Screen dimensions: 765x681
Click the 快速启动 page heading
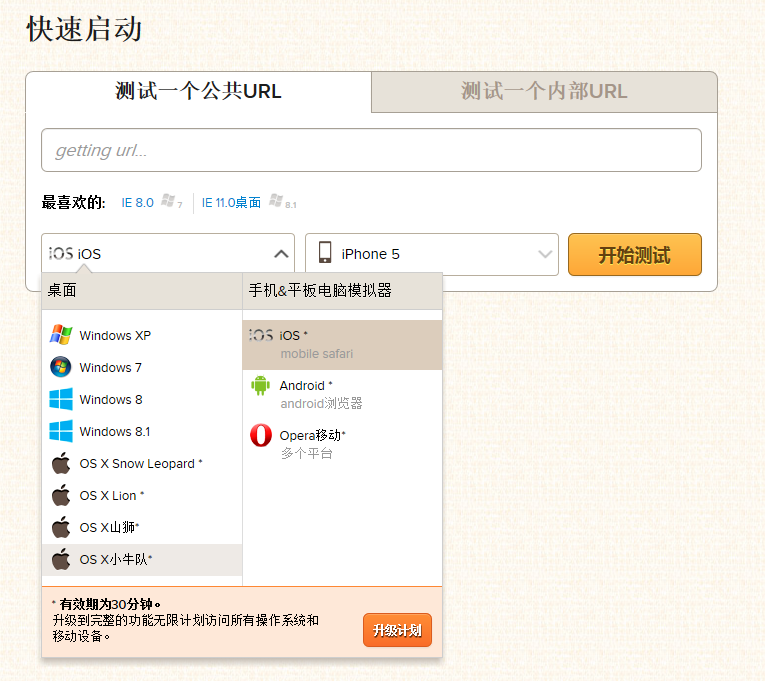84,29
